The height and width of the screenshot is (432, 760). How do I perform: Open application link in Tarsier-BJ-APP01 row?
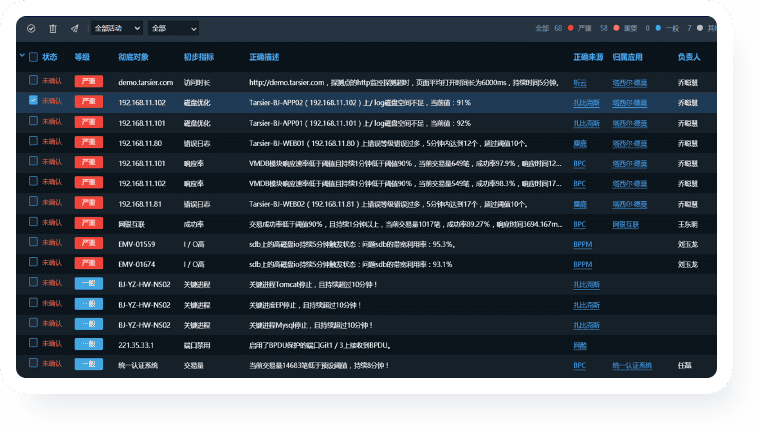coord(630,124)
